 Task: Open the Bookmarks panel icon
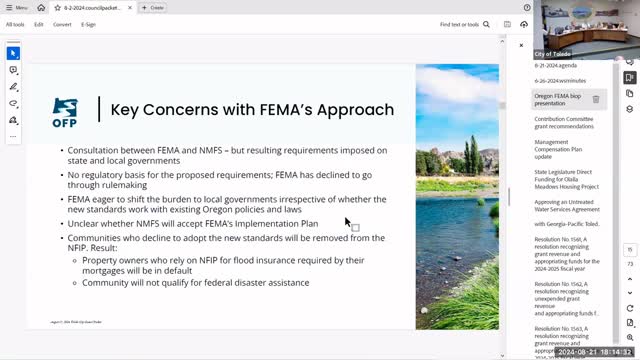click(630, 78)
